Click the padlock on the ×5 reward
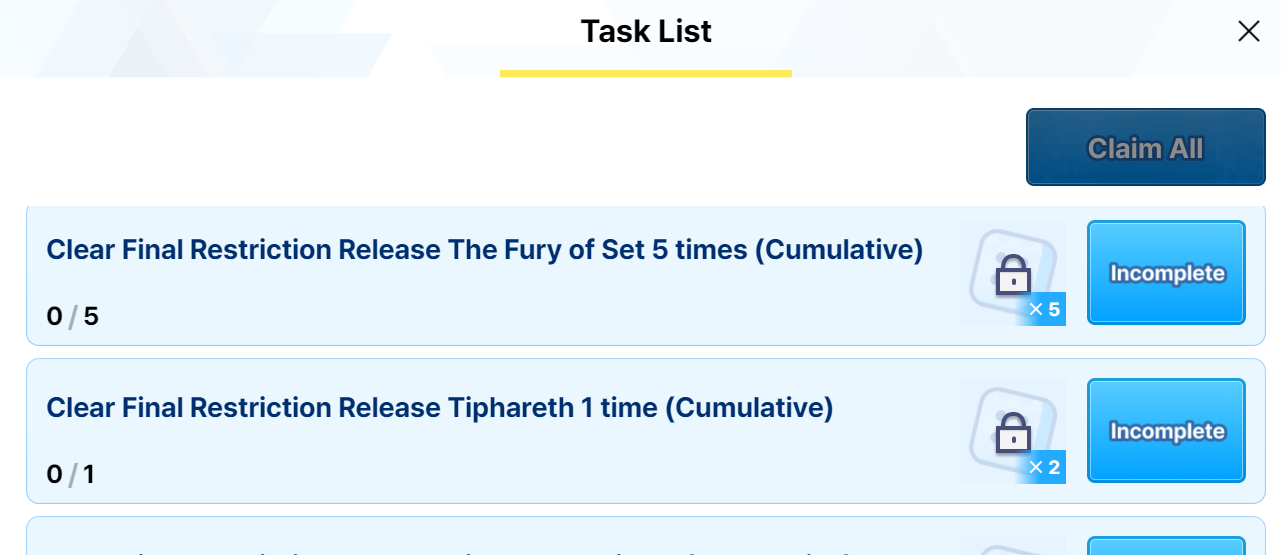This screenshot has height=555, width=1281. pos(1013,273)
